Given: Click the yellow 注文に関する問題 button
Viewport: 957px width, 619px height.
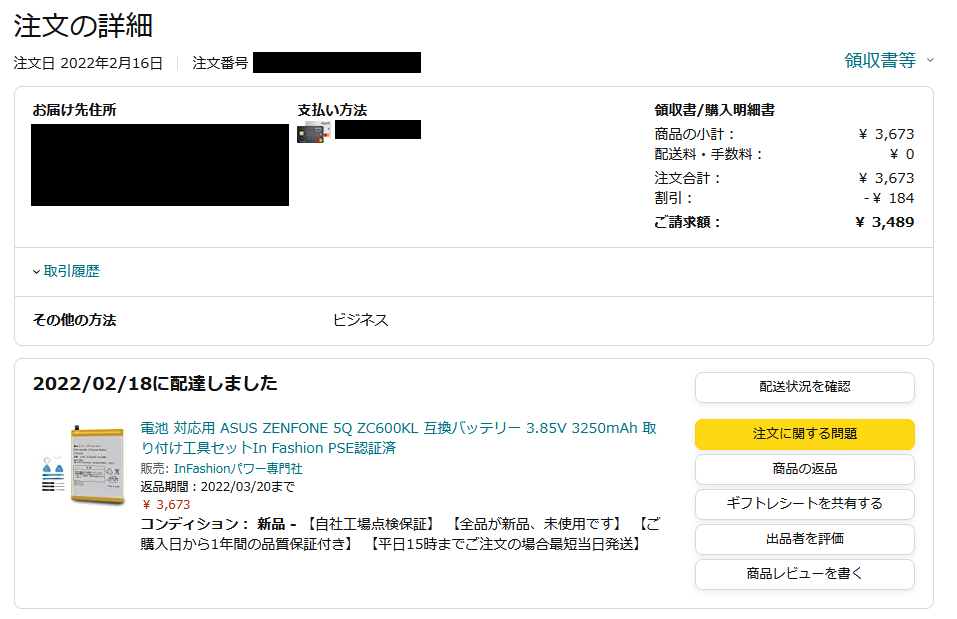Looking at the screenshot, I should click(804, 434).
